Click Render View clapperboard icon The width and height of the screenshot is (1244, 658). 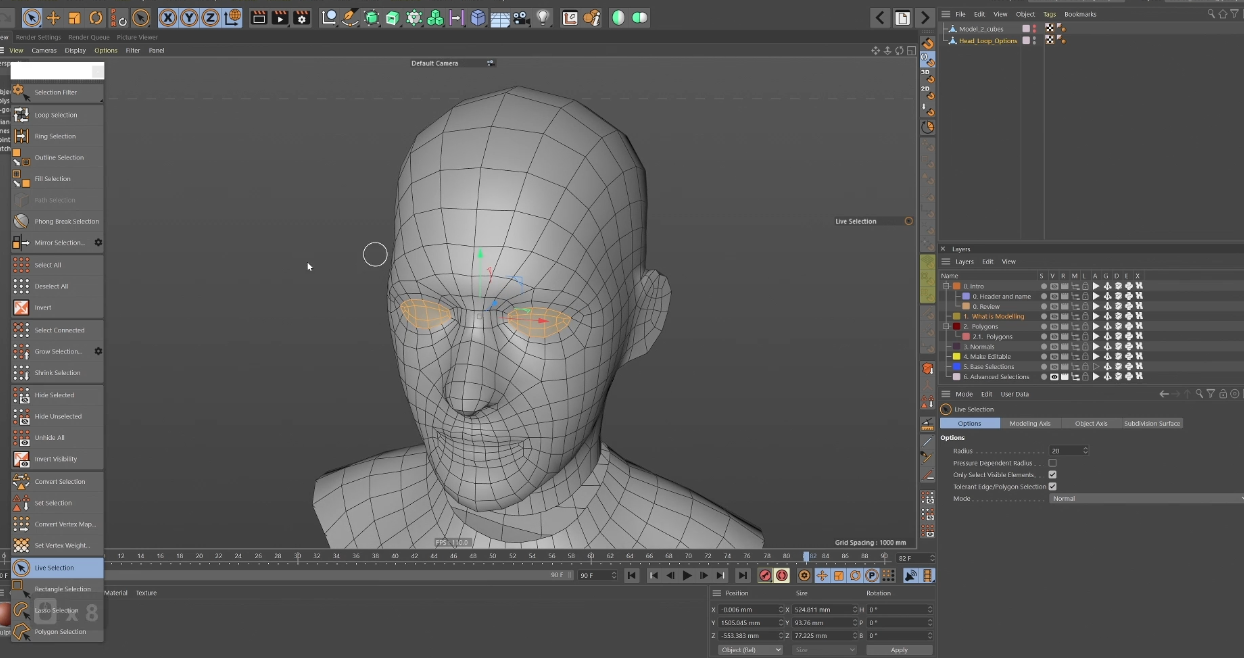pyautogui.click(x=259, y=17)
